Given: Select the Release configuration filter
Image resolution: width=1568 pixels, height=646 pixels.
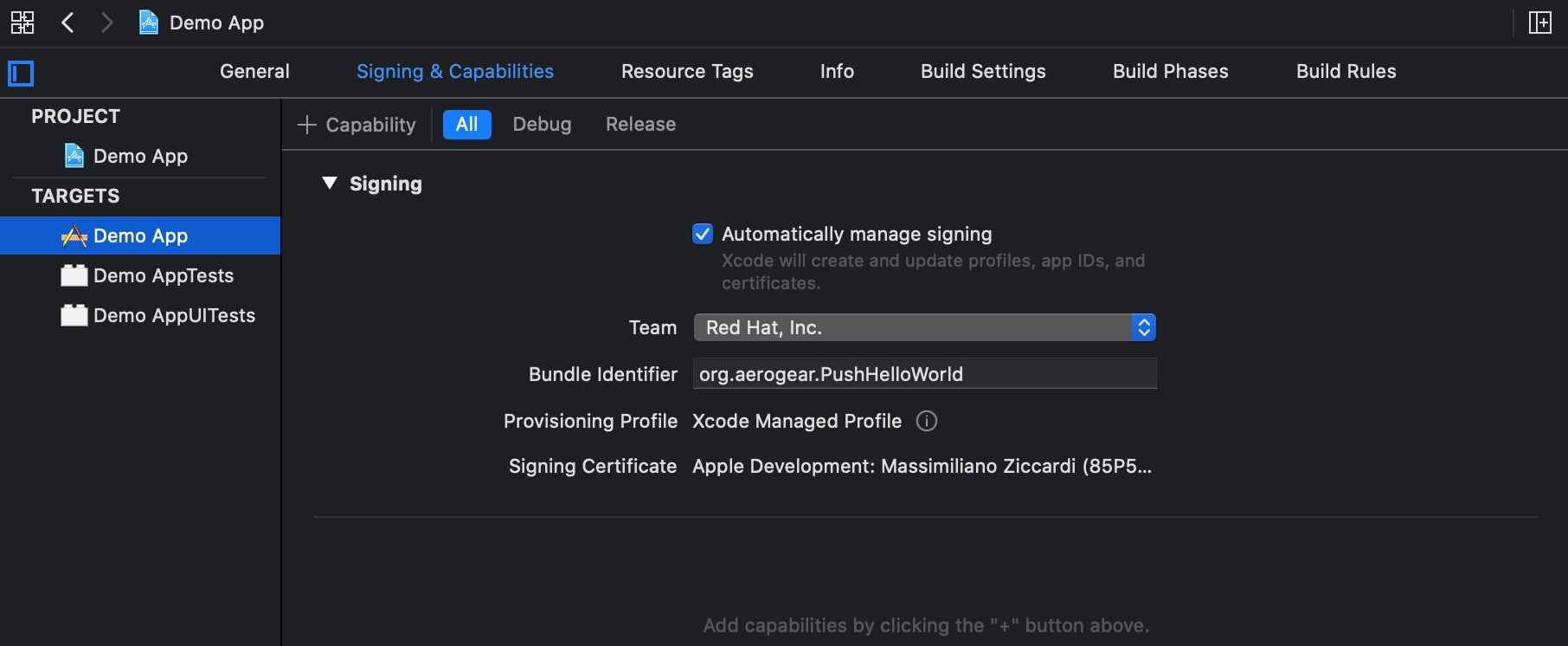Looking at the screenshot, I should tap(640, 125).
